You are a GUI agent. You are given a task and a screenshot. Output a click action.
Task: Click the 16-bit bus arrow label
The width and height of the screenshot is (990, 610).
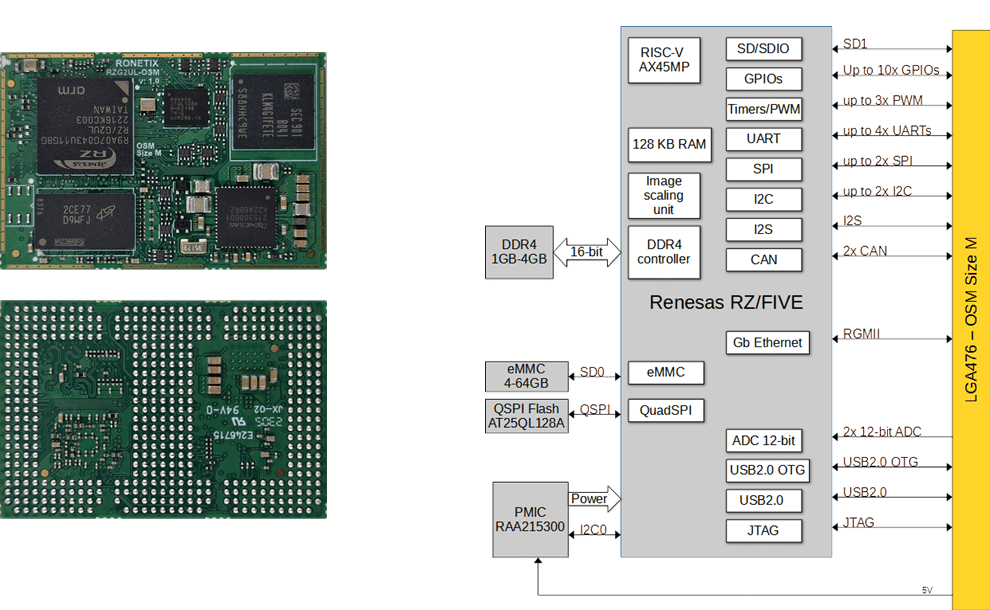tap(587, 252)
